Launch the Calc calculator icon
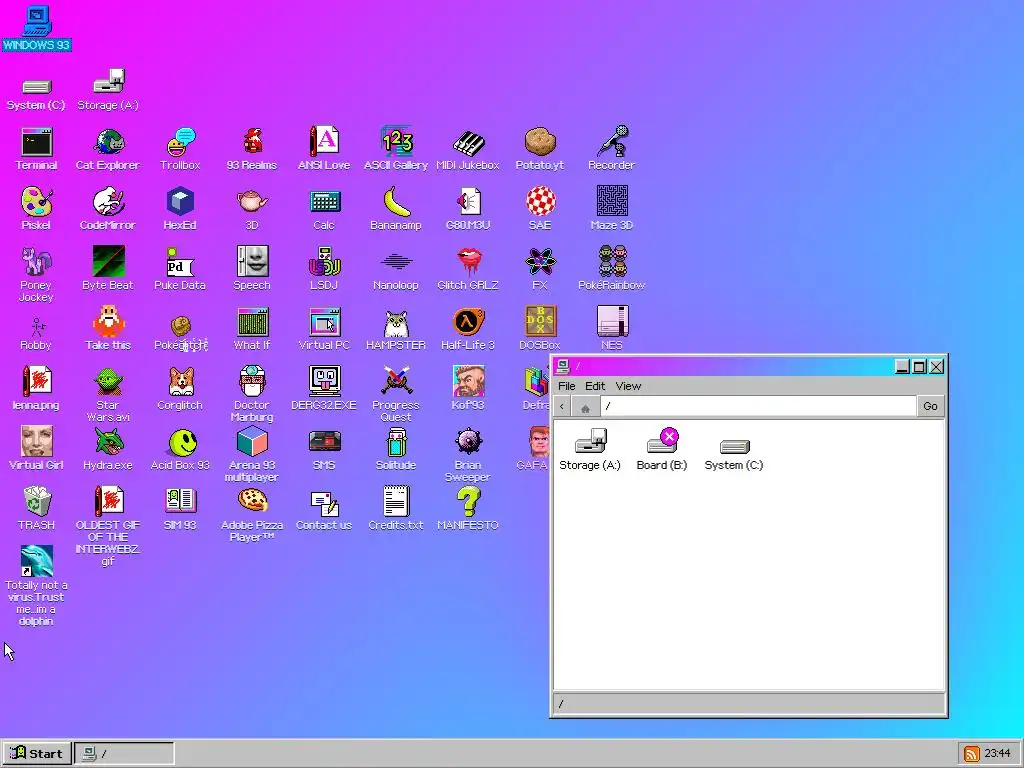 [324, 209]
